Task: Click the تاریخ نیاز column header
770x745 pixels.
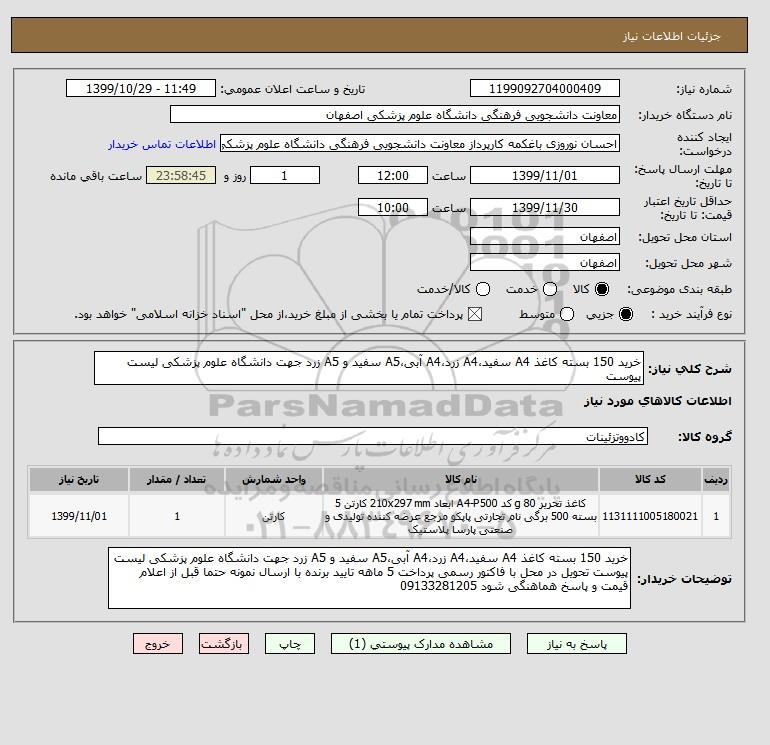Action: coord(79,479)
